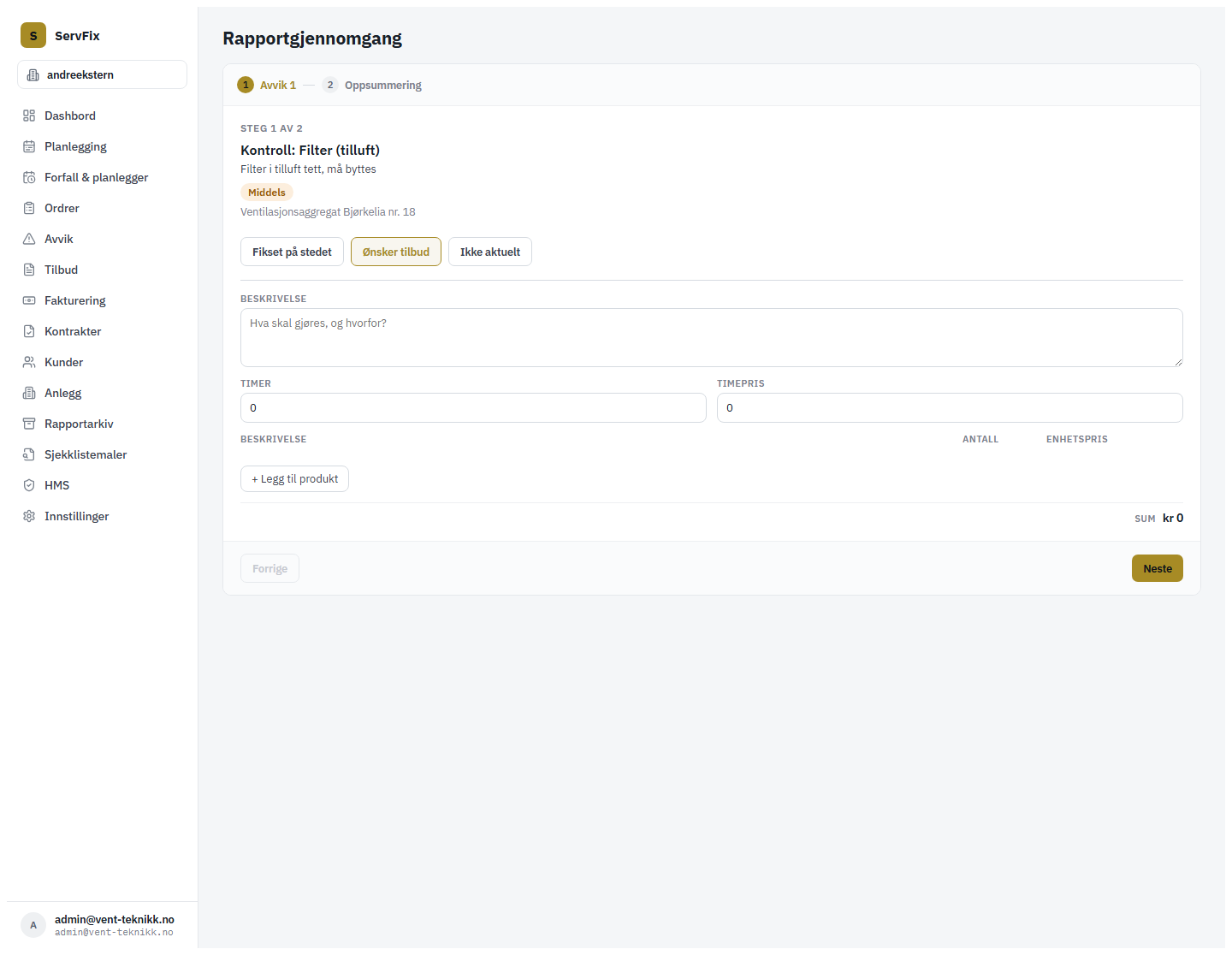1232x955 pixels.
Task: Click the Rapportarkiv archive icon
Action: 29,424
